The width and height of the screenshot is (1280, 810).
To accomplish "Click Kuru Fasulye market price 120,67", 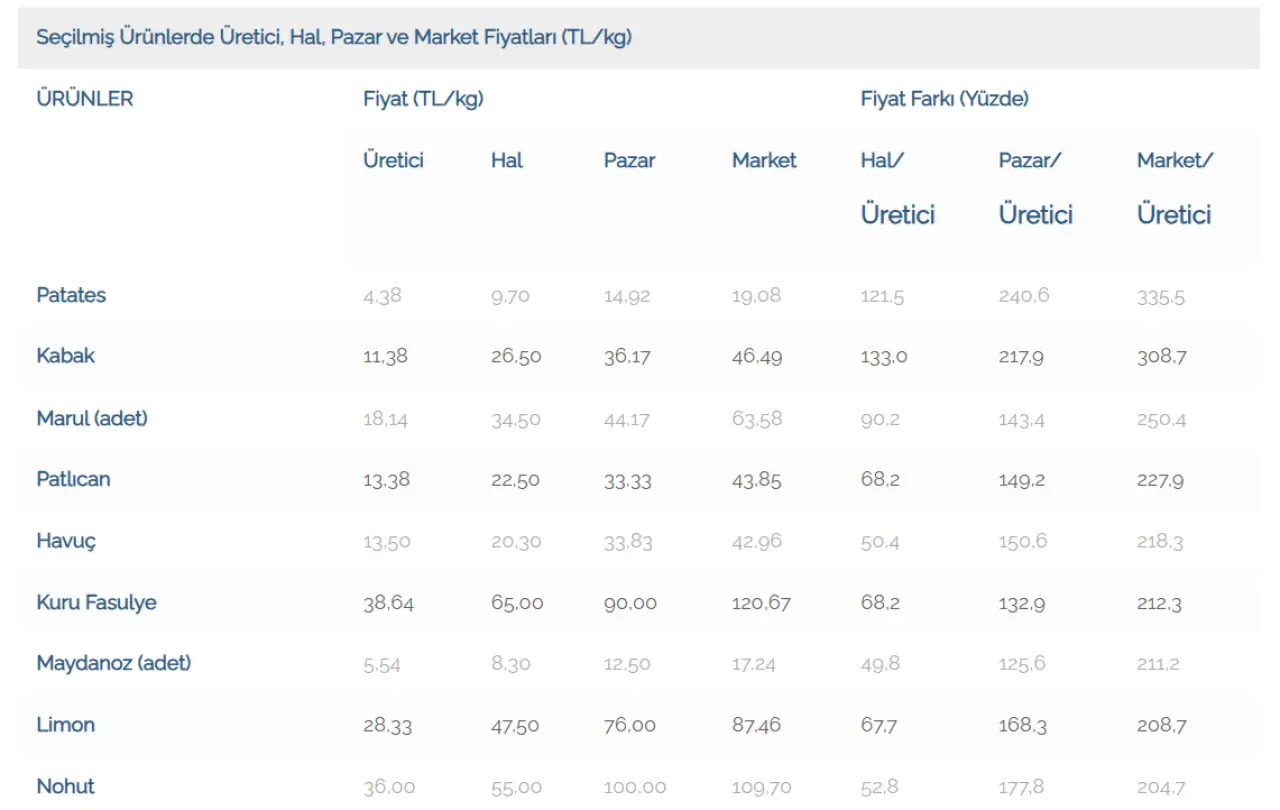I will point(761,603).
